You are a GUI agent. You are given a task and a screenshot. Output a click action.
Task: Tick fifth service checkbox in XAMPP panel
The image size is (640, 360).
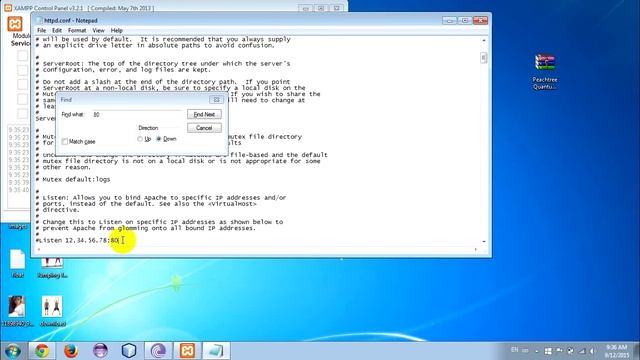(x=22, y=113)
